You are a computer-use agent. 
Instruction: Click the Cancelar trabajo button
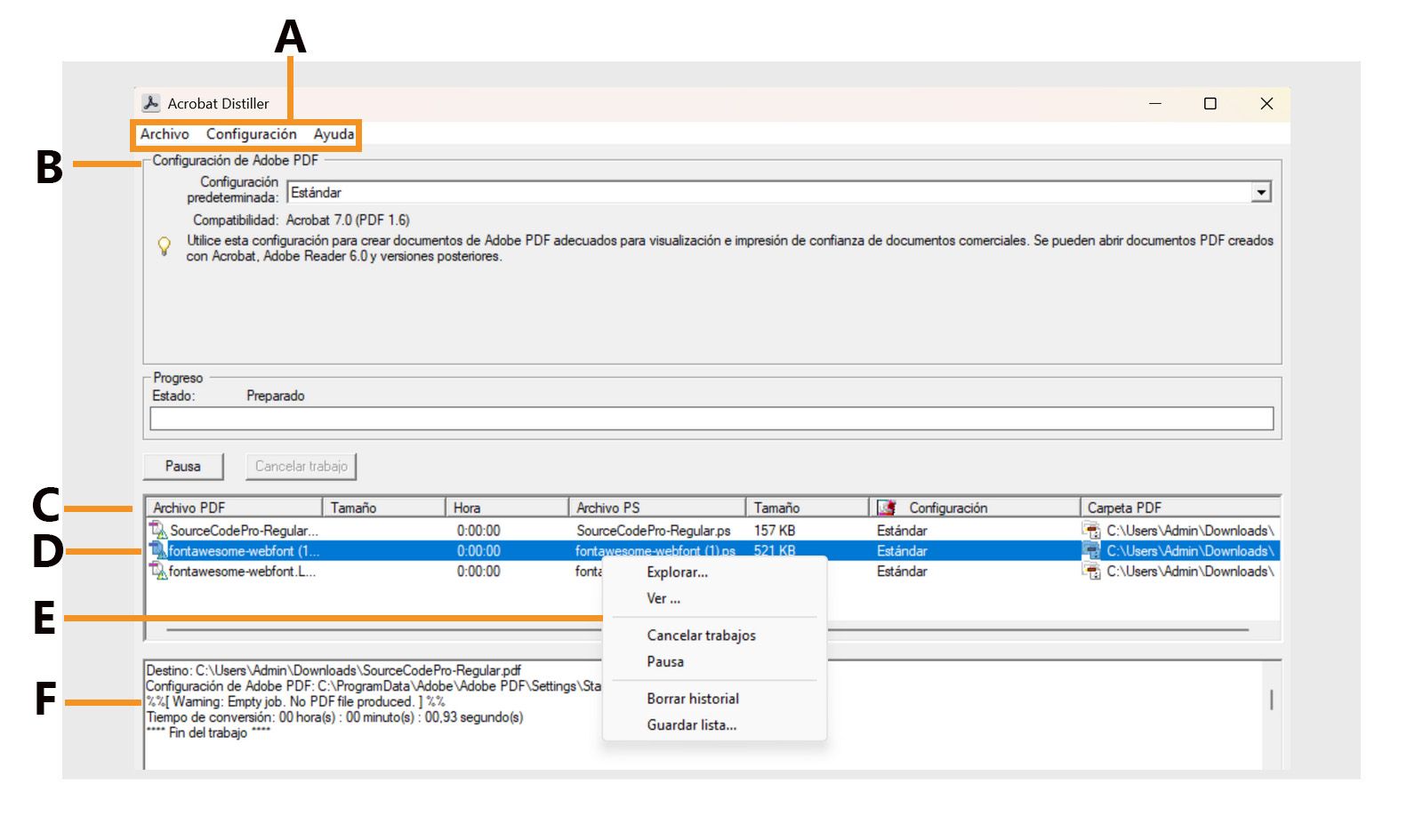(301, 466)
